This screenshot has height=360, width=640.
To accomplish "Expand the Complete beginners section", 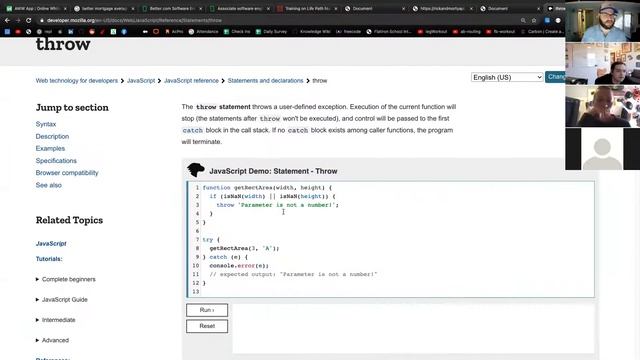I will (66, 279).
